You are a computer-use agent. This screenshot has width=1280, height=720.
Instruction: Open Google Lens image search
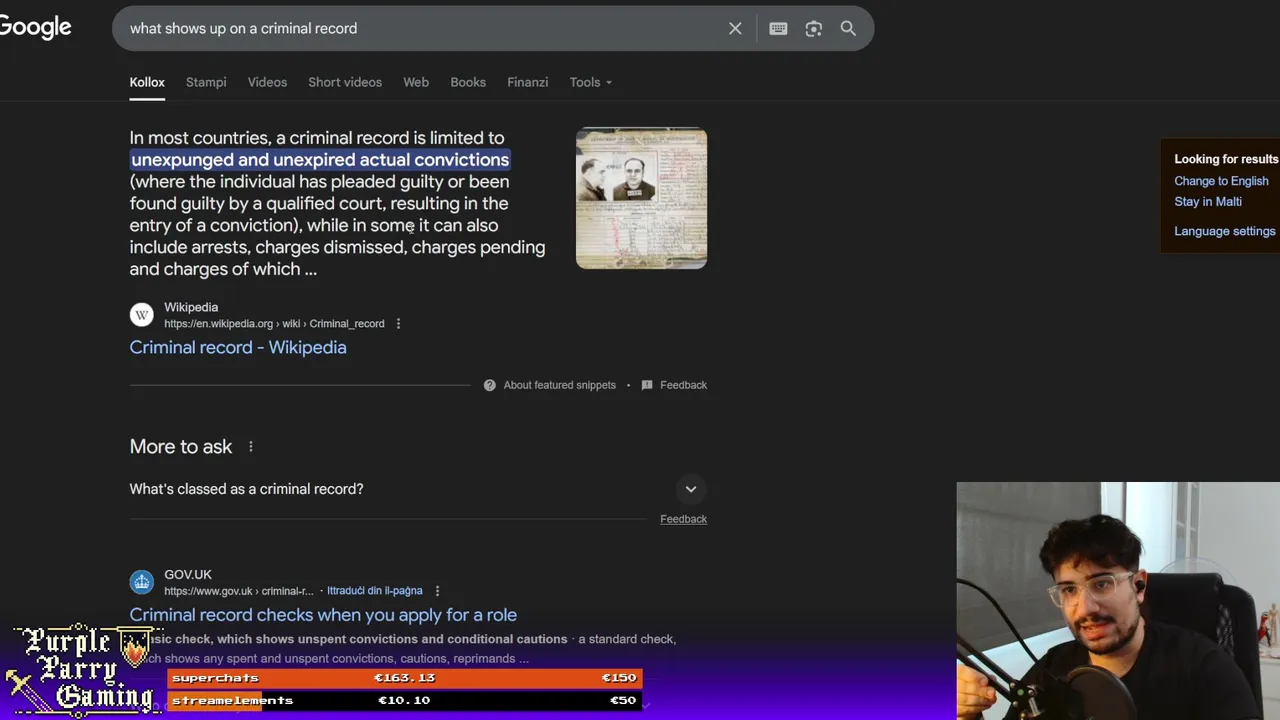tap(813, 28)
